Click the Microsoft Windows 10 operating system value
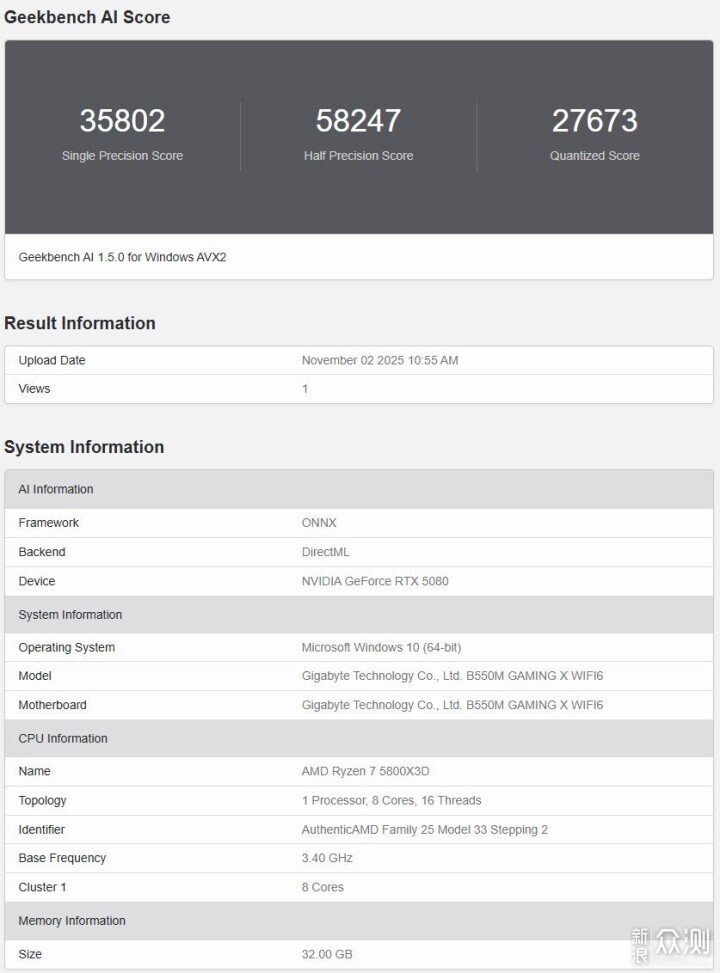 coord(381,647)
